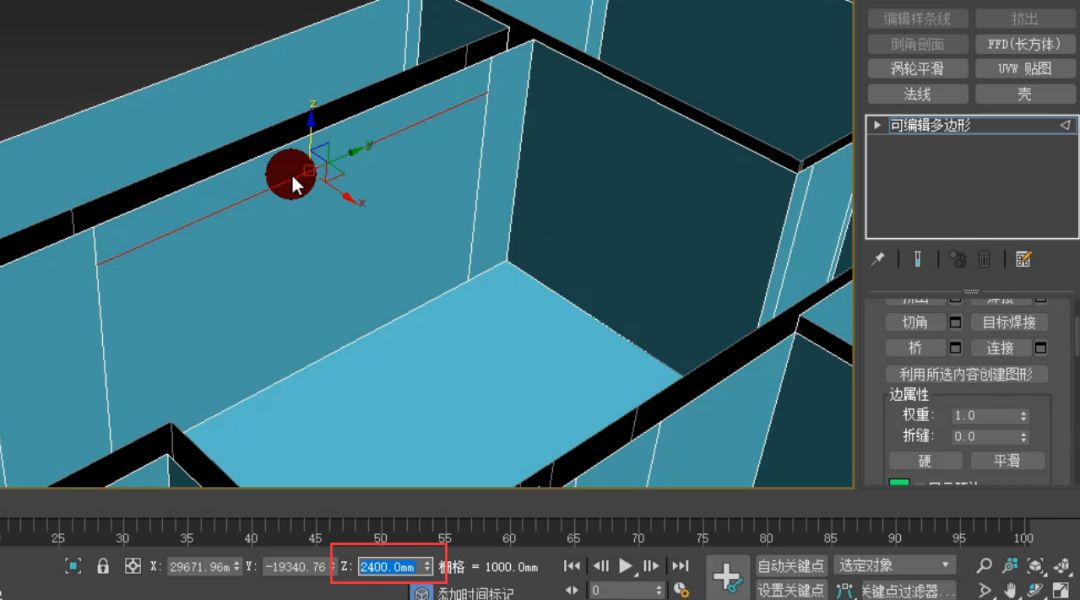Open the 选定对象 dropdown
The image size is (1080, 600).
pyautogui.click(x=895, y=566)
